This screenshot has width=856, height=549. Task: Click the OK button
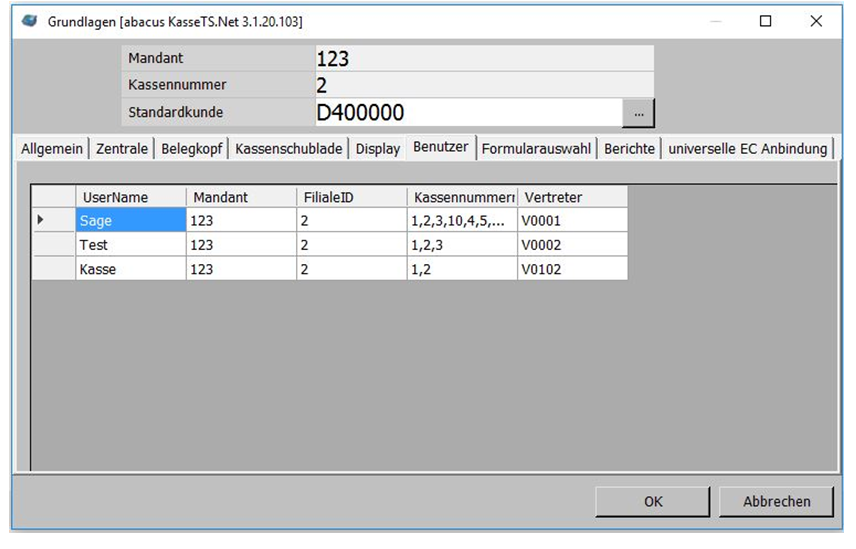pyautogui.click(x=653, y=501)
